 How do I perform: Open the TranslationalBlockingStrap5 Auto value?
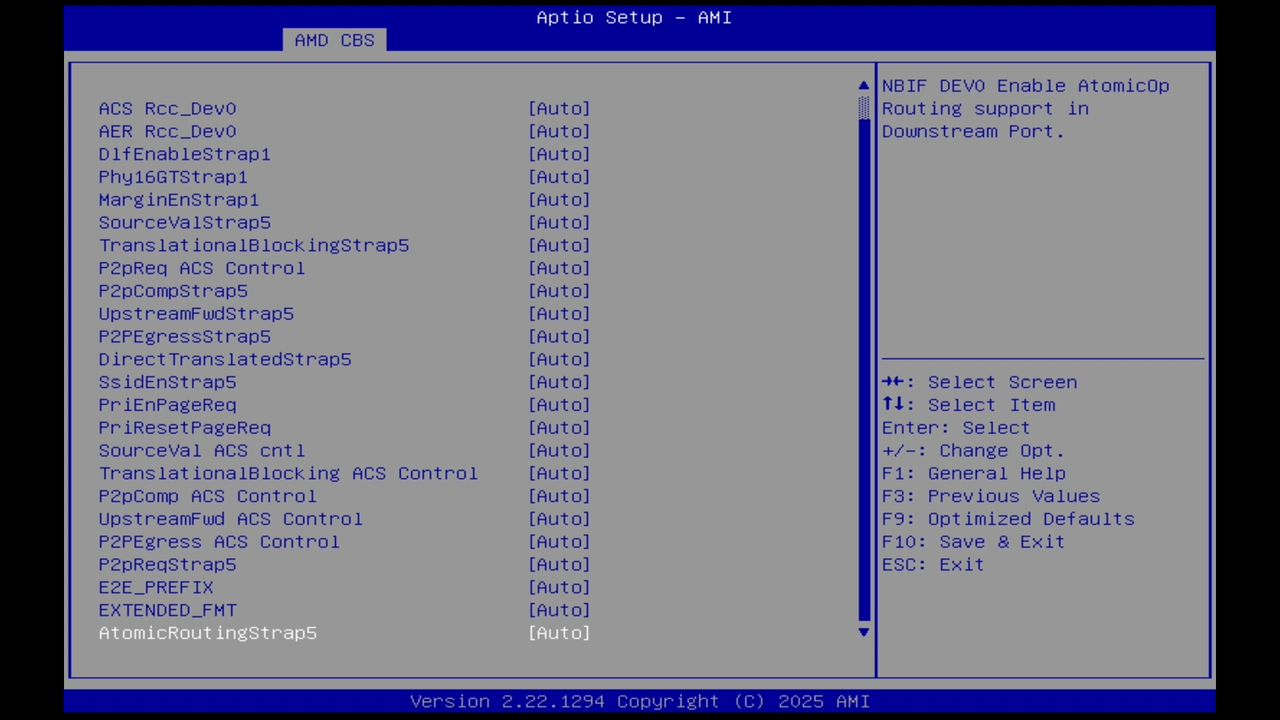[x=559, y=245]
